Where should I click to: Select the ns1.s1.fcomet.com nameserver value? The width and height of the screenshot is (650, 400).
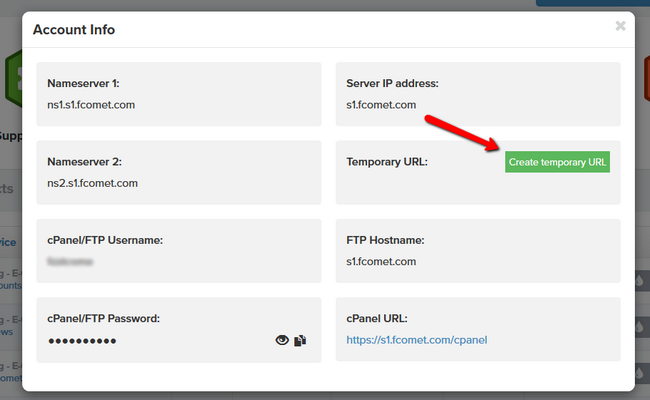point(91,105)
